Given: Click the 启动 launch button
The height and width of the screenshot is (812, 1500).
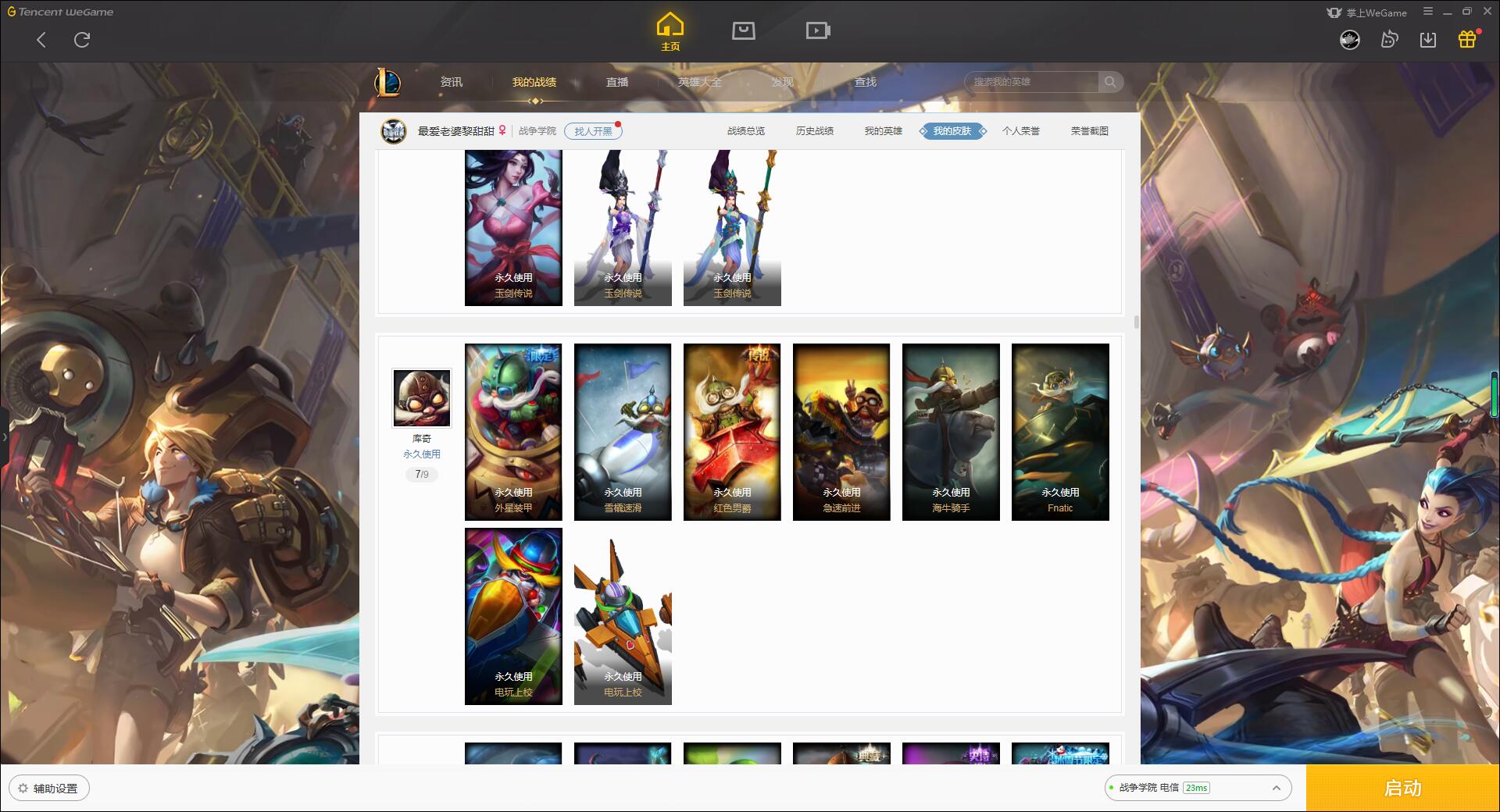Looking at the screenshot, I should coord(1403,788).
